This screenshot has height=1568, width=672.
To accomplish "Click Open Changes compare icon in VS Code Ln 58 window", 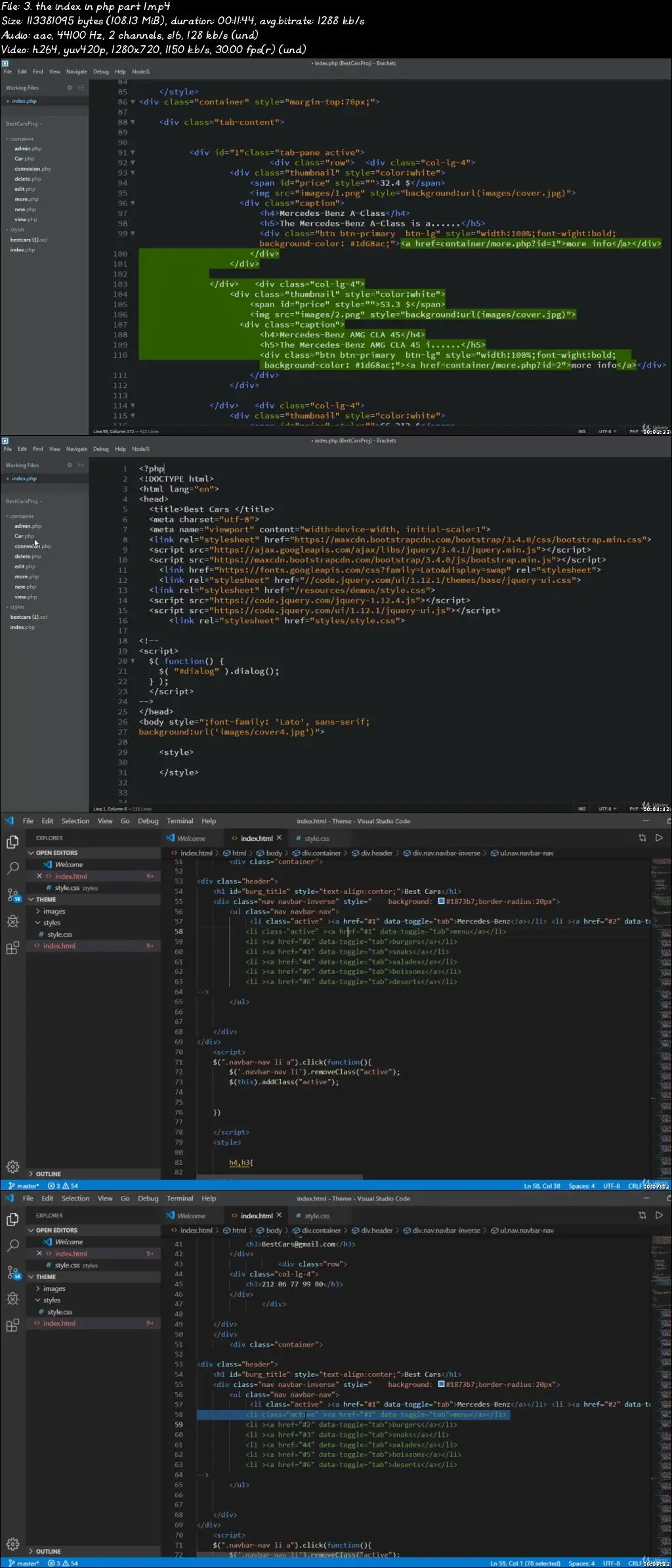I will click(642, 837).
